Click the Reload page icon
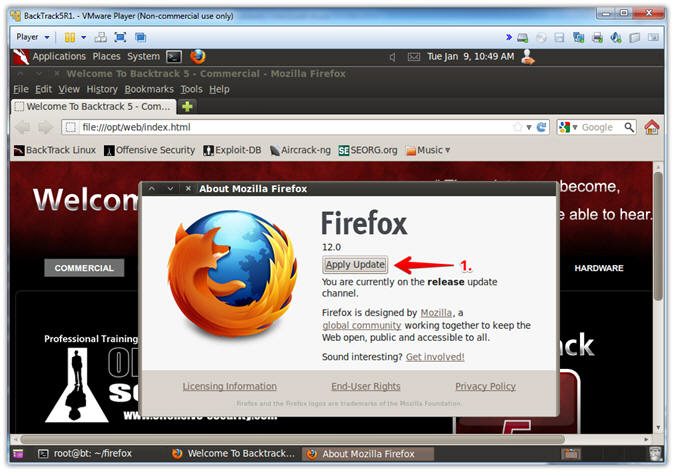Image resolution: width=674 pixels, height=472 pixels. coord(541,127)
